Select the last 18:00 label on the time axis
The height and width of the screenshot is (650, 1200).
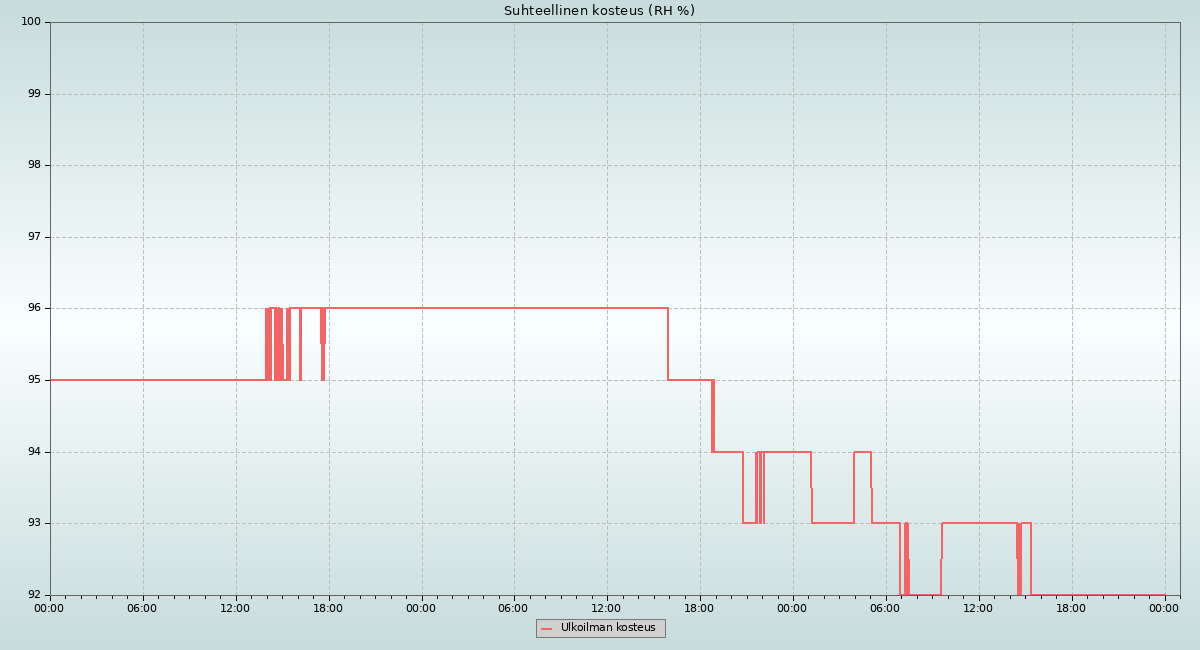(1071, 608)
